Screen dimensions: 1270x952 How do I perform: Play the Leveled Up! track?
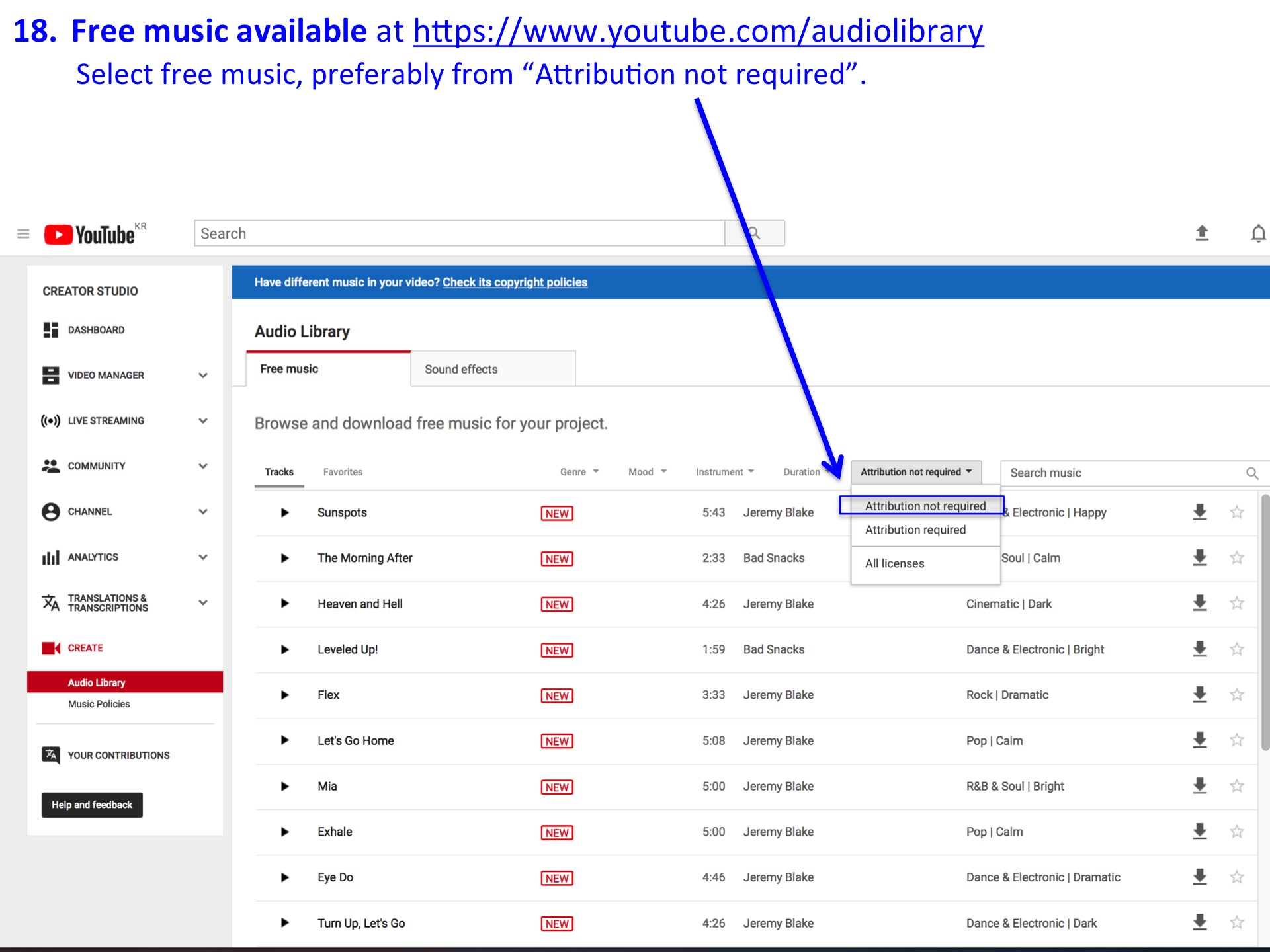(x=284, y=649)
